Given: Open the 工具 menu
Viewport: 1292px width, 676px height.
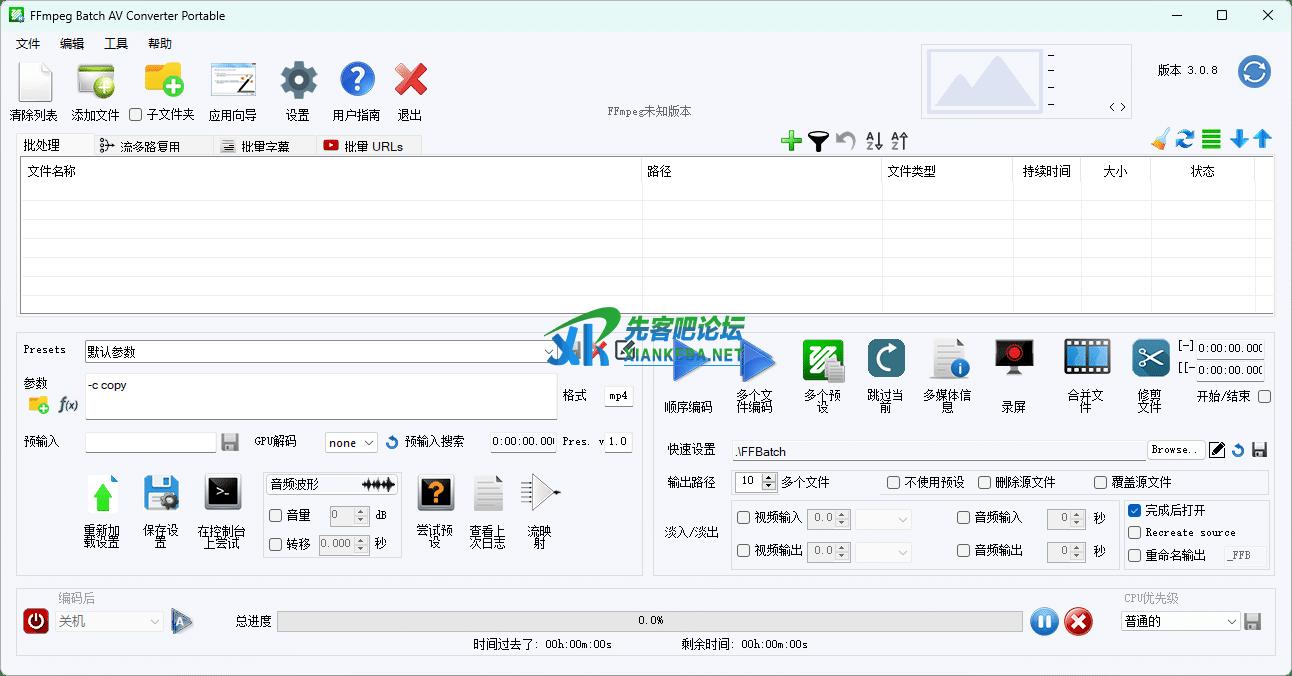Looking at the screenshot, I should pos(116,44).
